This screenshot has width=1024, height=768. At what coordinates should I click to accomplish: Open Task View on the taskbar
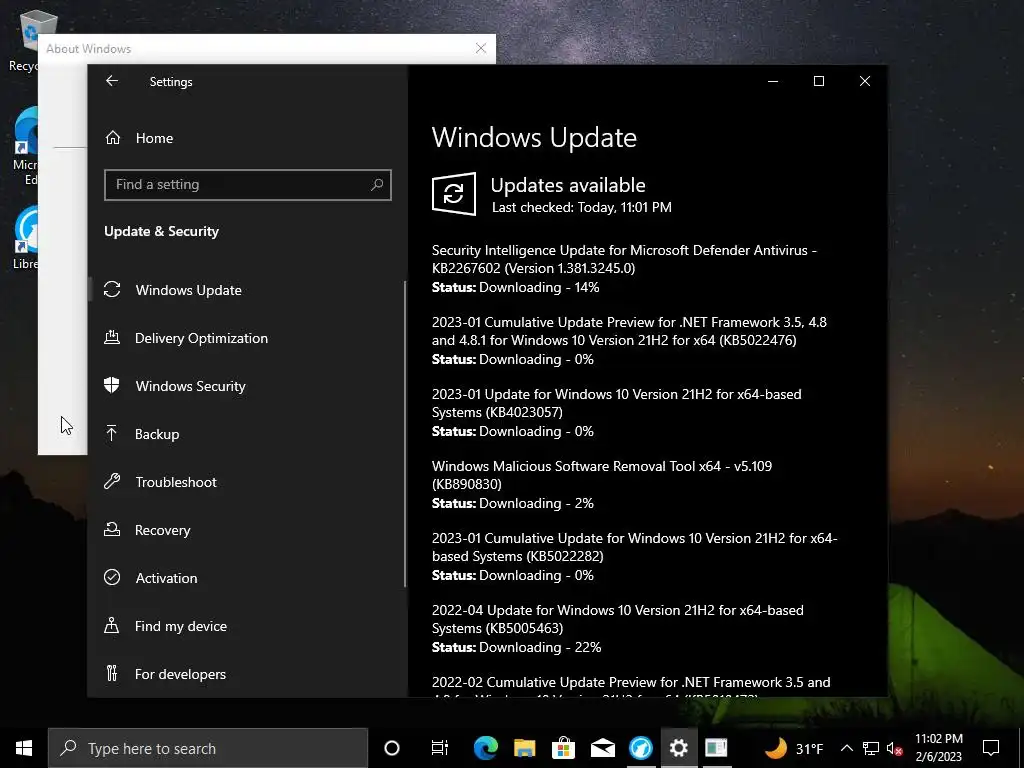440,748
